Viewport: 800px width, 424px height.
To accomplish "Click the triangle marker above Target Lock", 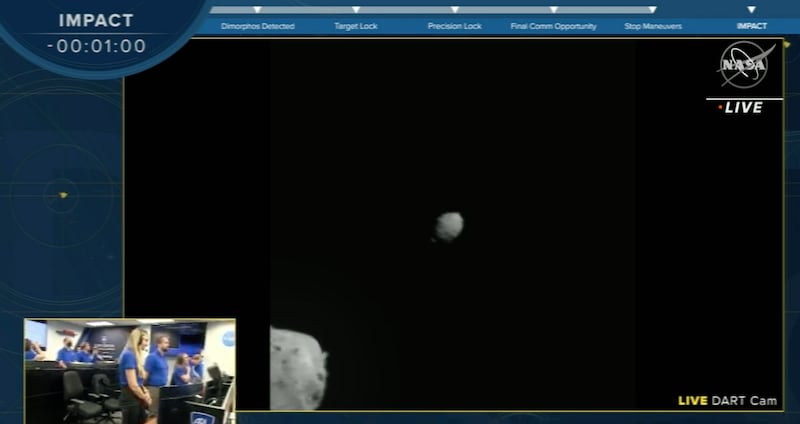I will 355,10.
